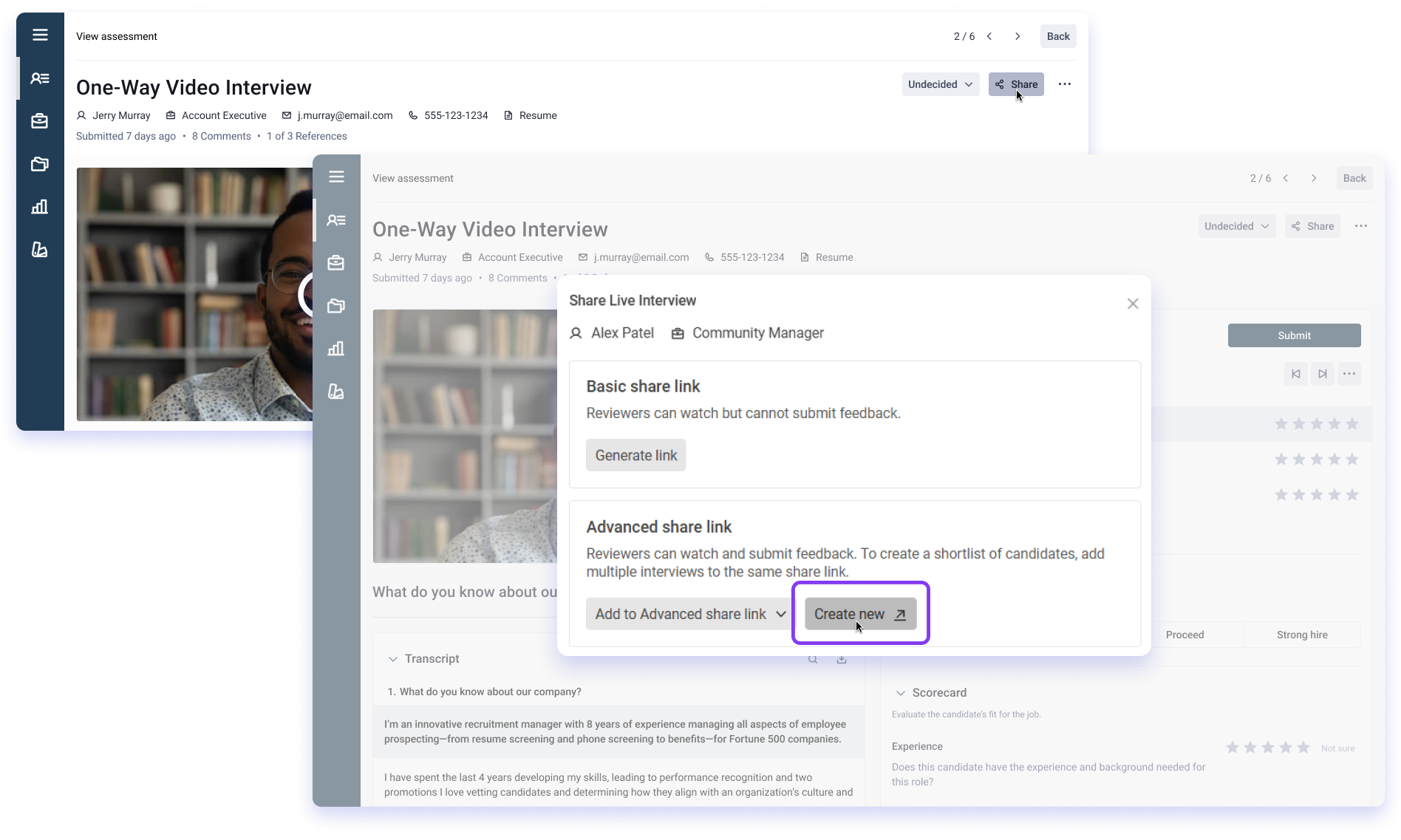Select Proceed recommendation option
This screenshot has height=840, width=1401.
click(1185, 635)
